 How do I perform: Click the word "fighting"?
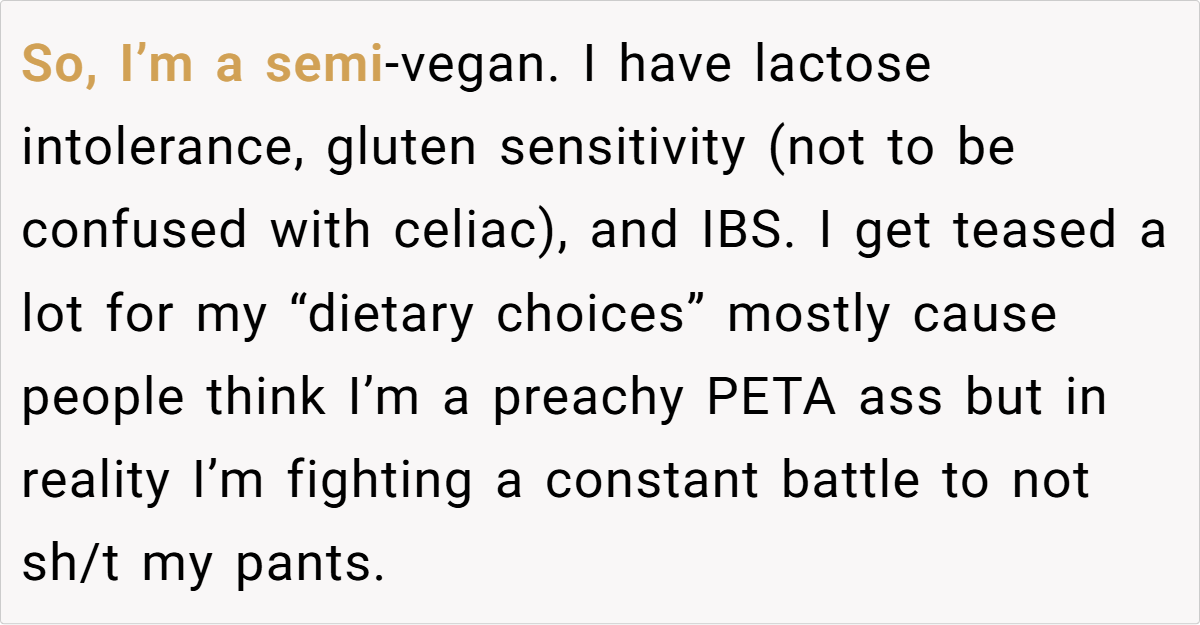click(380, 480)
